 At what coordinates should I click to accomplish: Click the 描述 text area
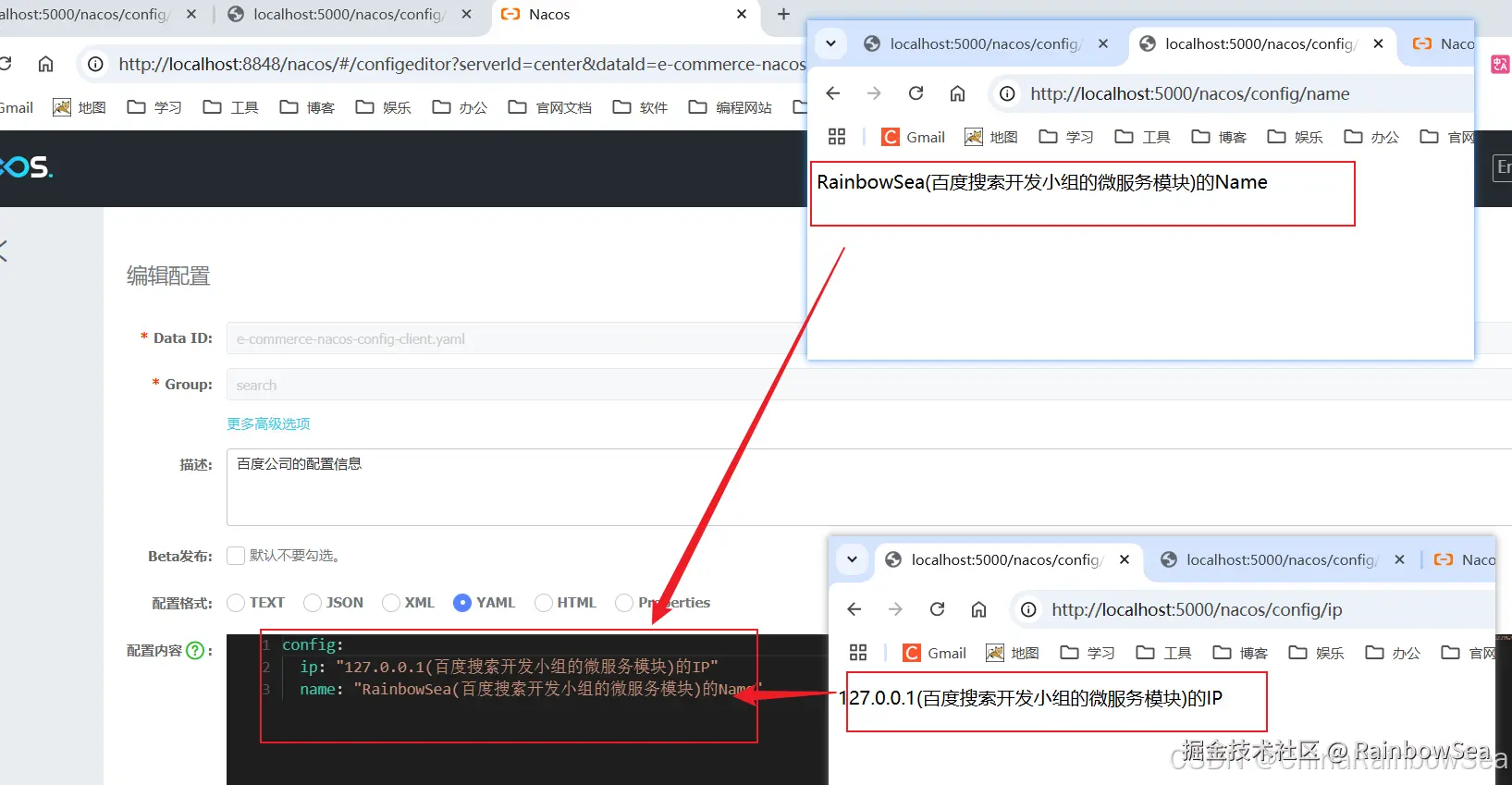869,487
